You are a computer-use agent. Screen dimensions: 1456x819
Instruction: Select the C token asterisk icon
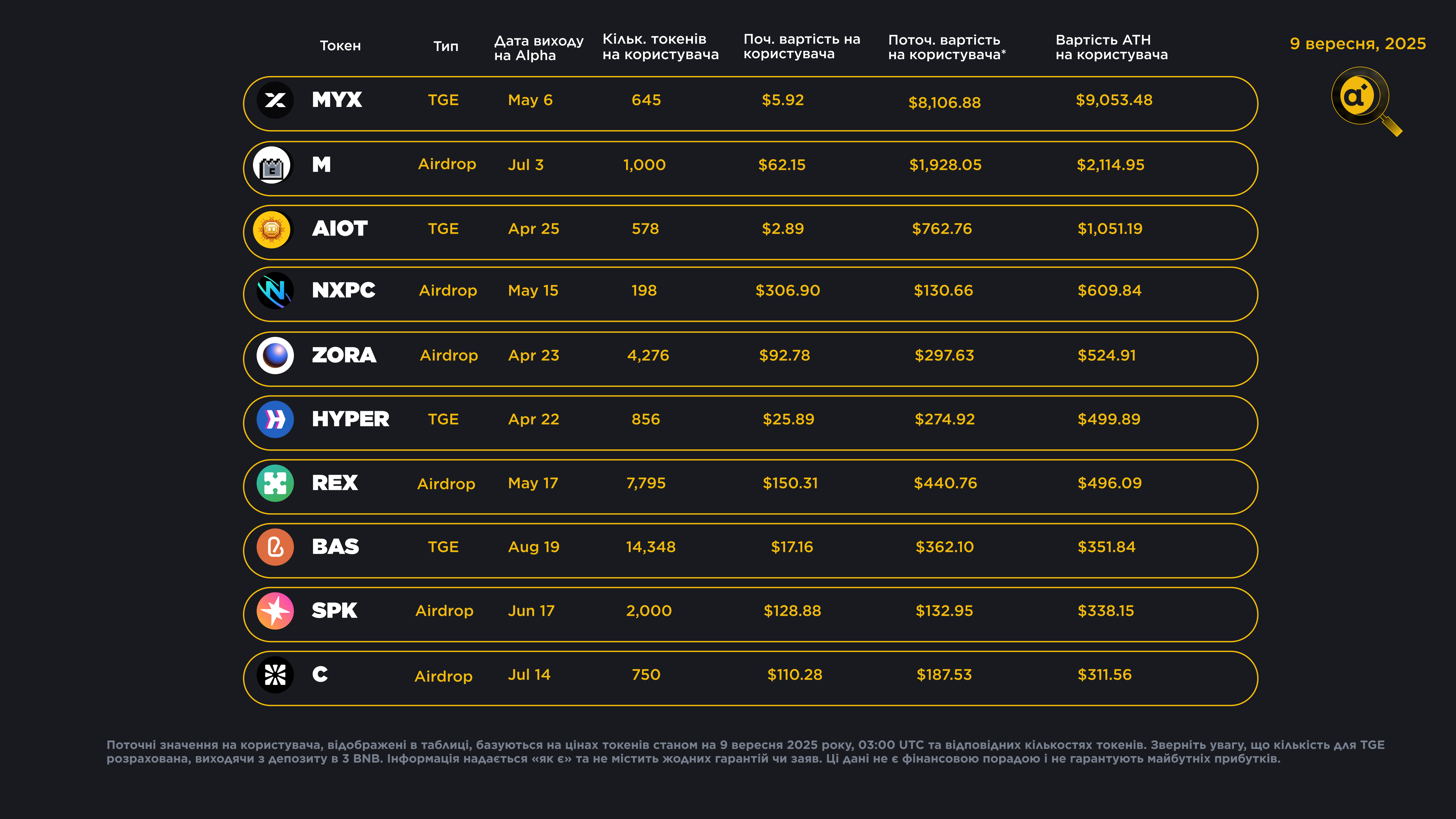[275, 675]
